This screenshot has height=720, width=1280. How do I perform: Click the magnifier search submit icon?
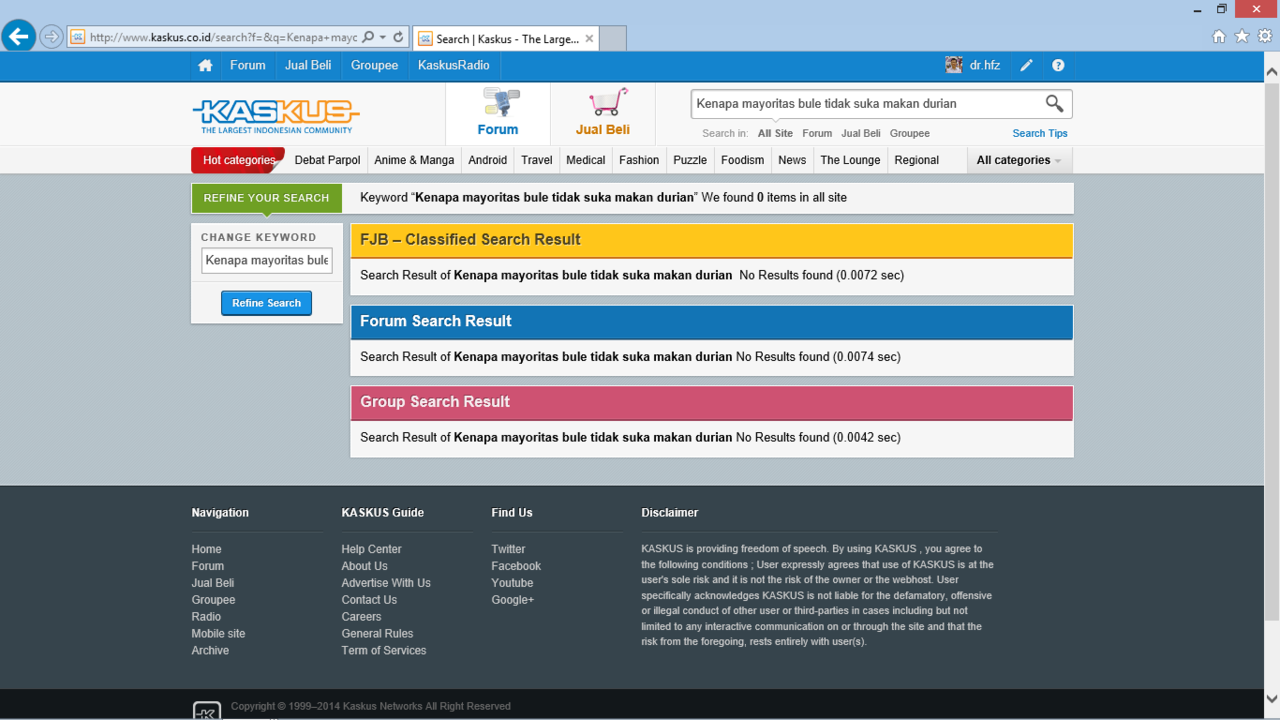tap(1054, 103)
